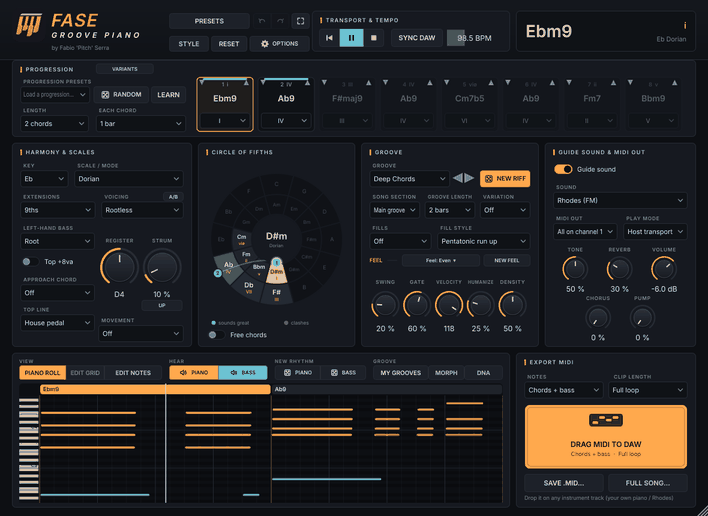Toggle strum direction UP button
The width and height of the screenshot is (708, 516).
point(162,306)
